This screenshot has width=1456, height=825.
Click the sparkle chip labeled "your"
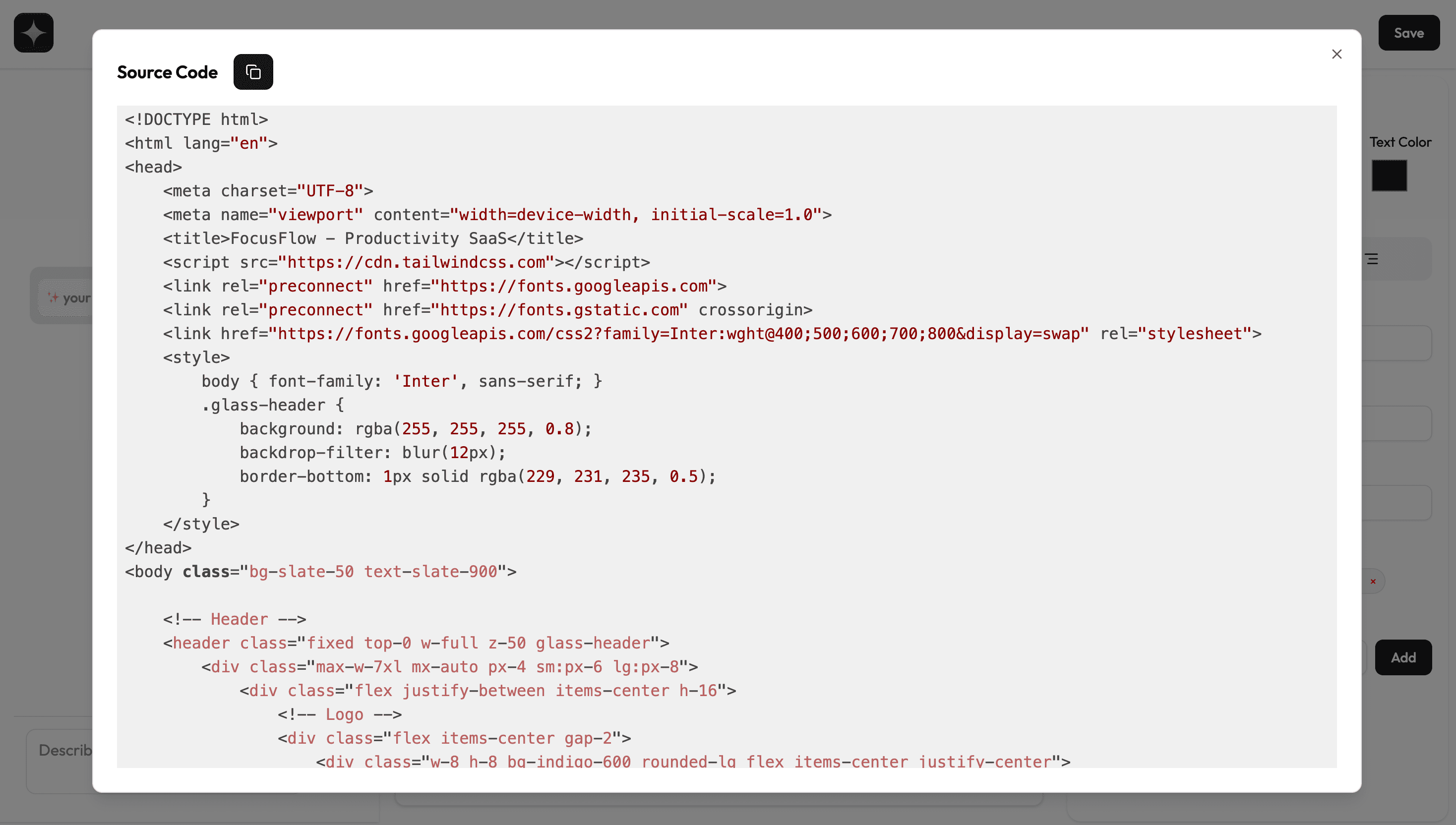[x=69, y=297]
